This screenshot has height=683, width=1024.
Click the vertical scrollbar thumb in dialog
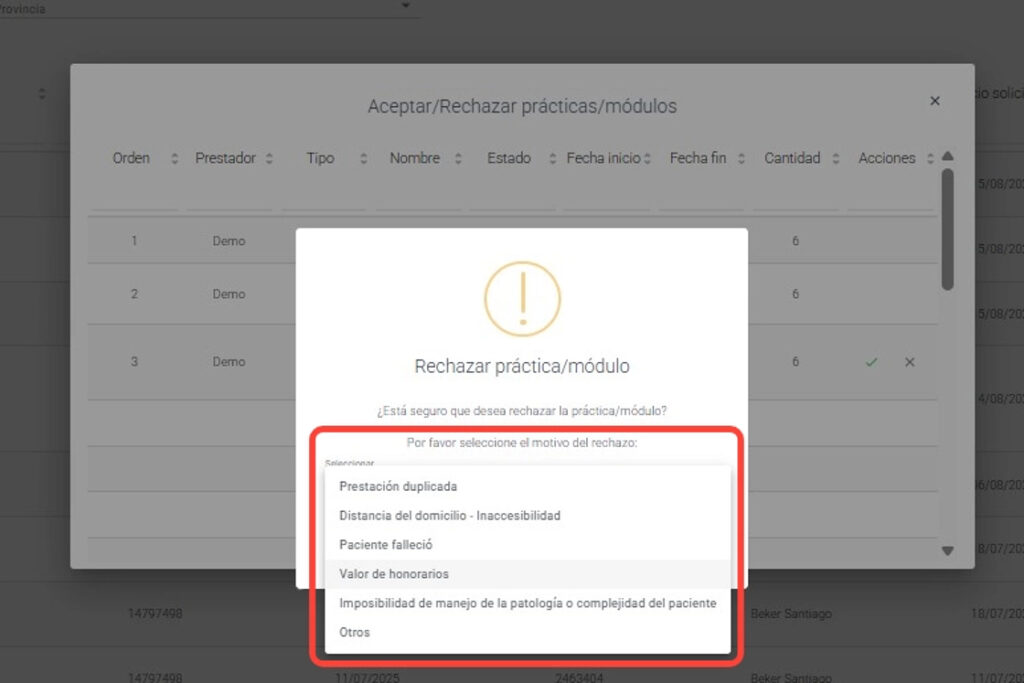click(947, 230)
